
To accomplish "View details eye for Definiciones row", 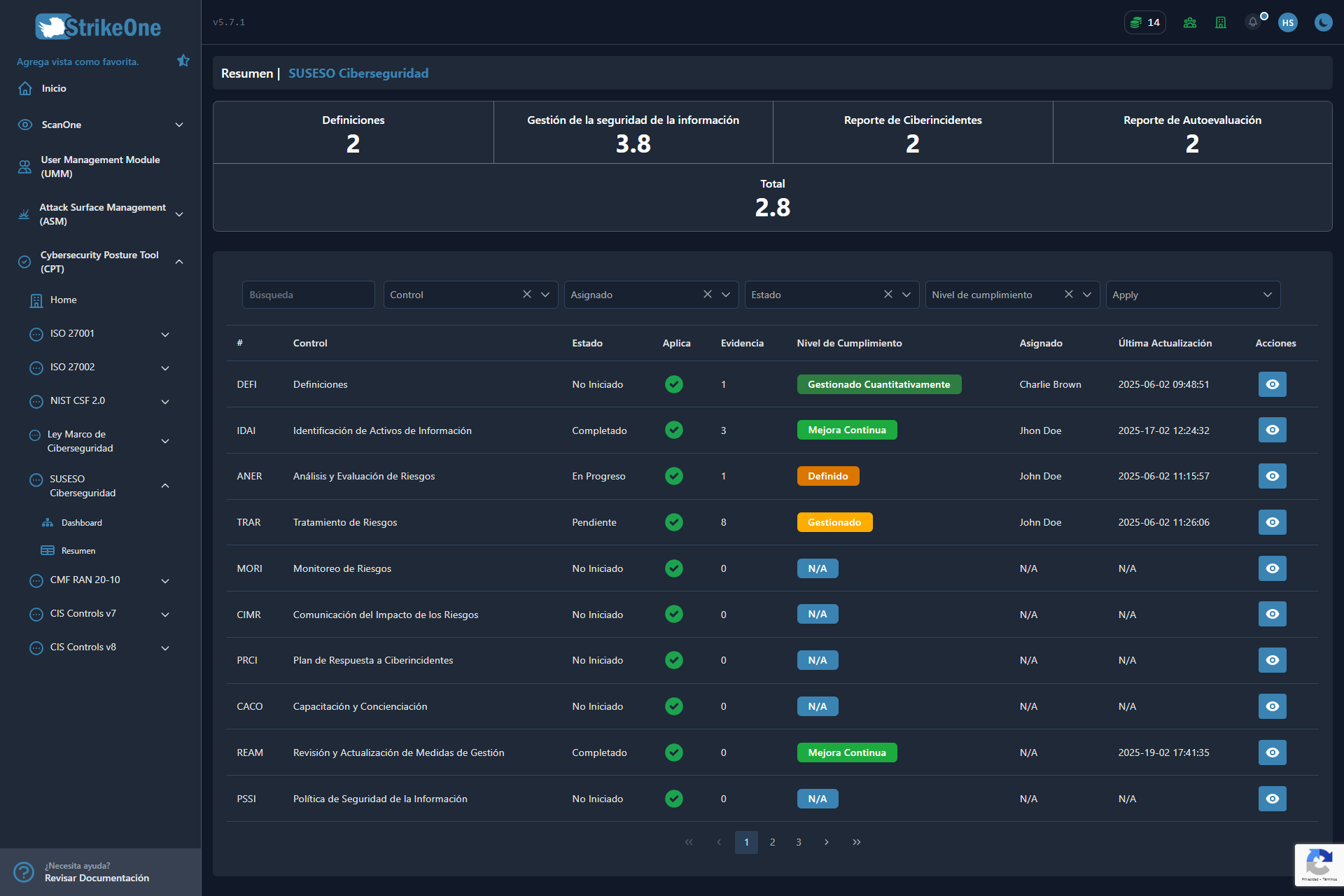I will [x=1273, y=384].
